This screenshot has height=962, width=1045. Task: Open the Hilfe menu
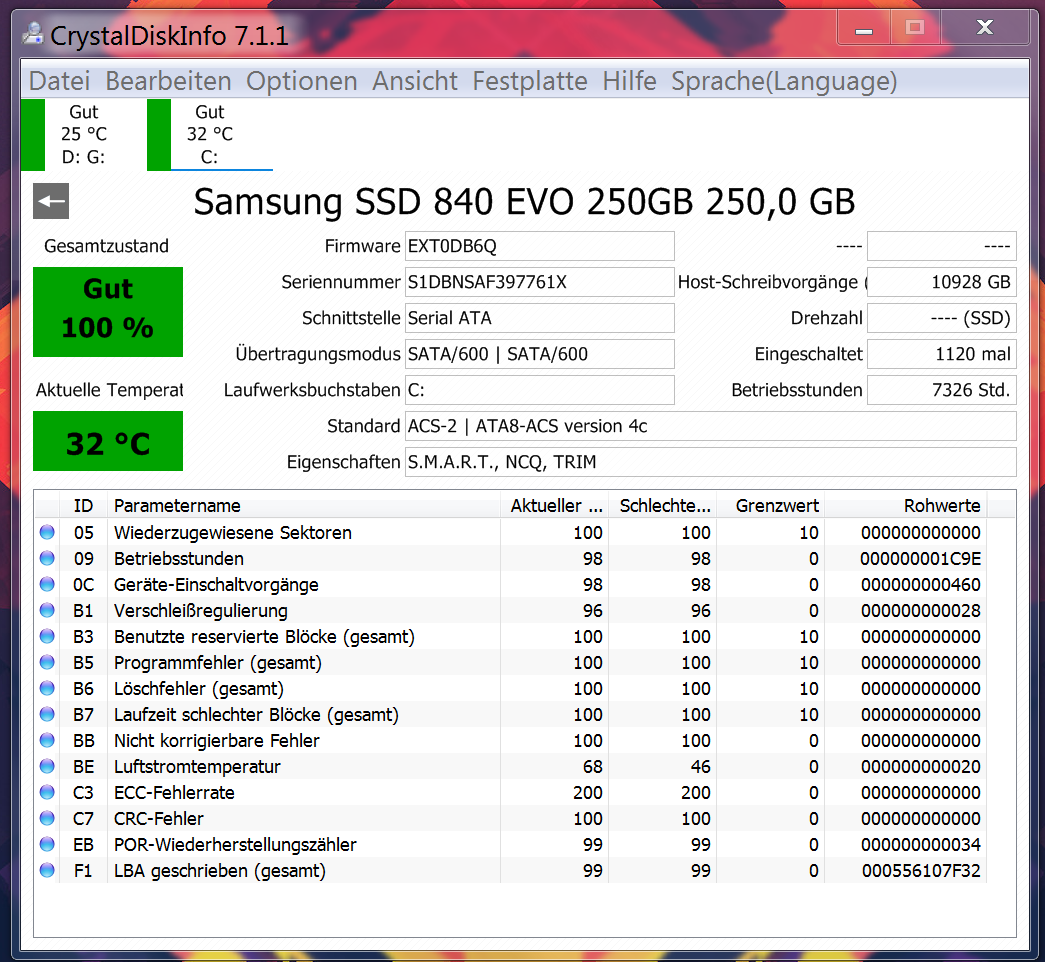629,81
